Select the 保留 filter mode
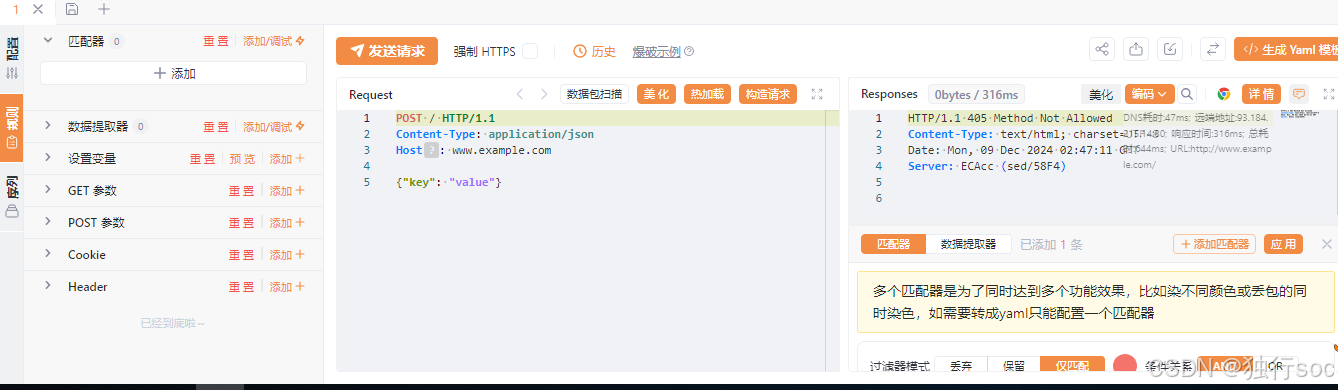This screenshot has height=390, width=1338. (1014, 367)
